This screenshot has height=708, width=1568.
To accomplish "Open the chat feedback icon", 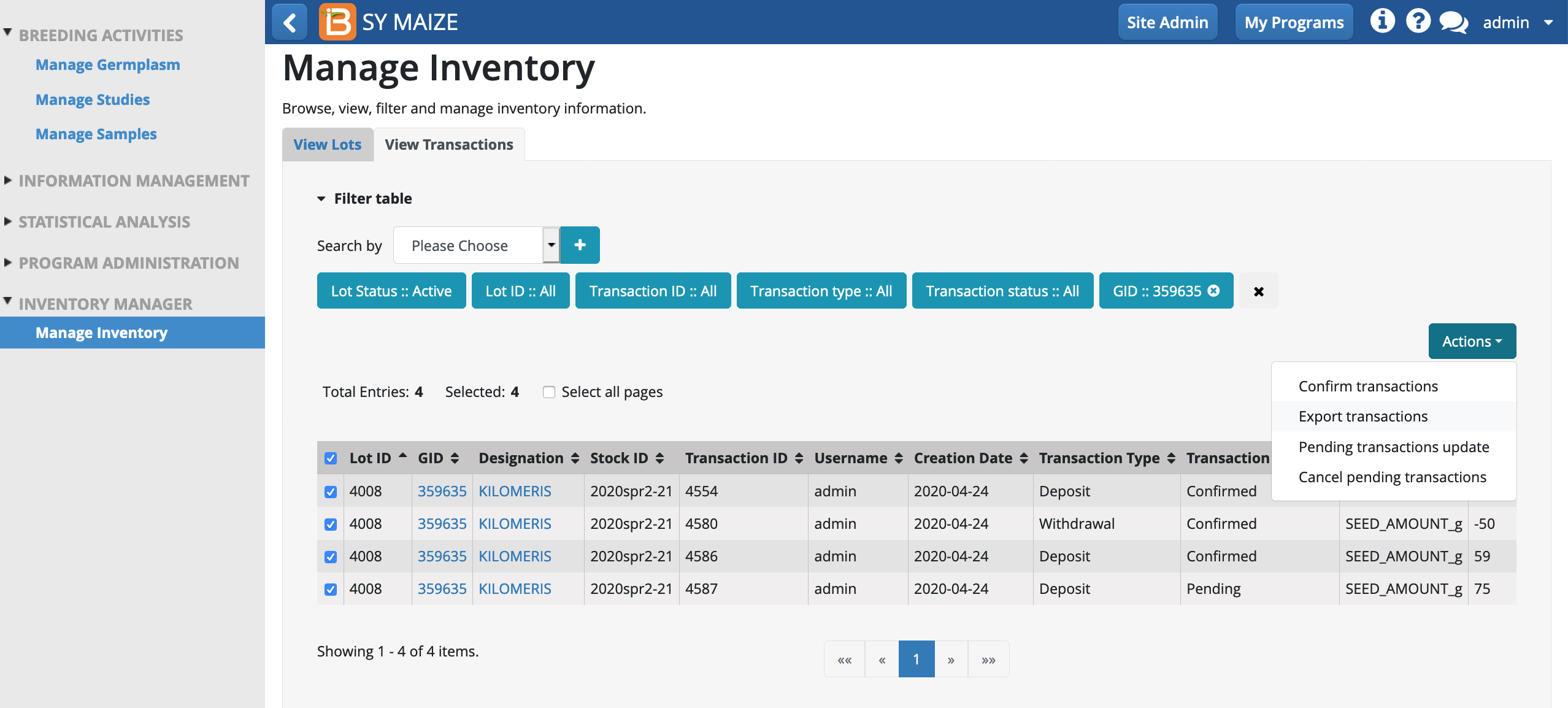I will click(x=1453, y=23).
